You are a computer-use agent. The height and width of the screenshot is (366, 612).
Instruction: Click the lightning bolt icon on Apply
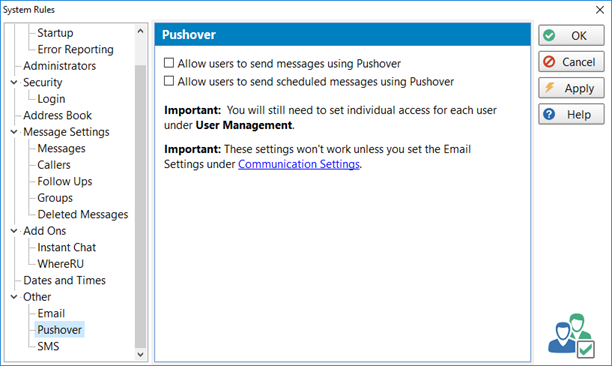(550, 87)
